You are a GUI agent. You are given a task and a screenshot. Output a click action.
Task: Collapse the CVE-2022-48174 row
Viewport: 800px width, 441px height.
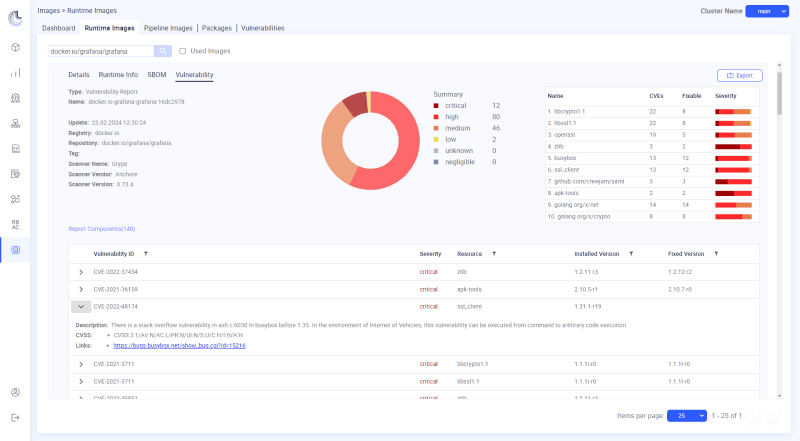pos(81,306)
